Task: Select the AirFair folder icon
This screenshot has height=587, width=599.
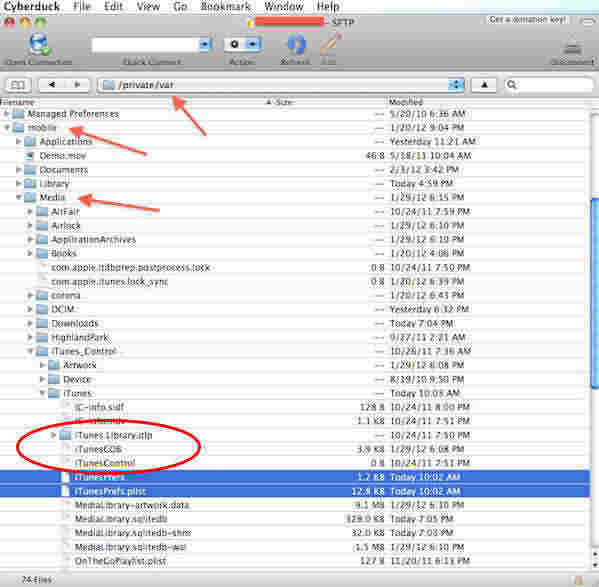Action: coord(42,212)
